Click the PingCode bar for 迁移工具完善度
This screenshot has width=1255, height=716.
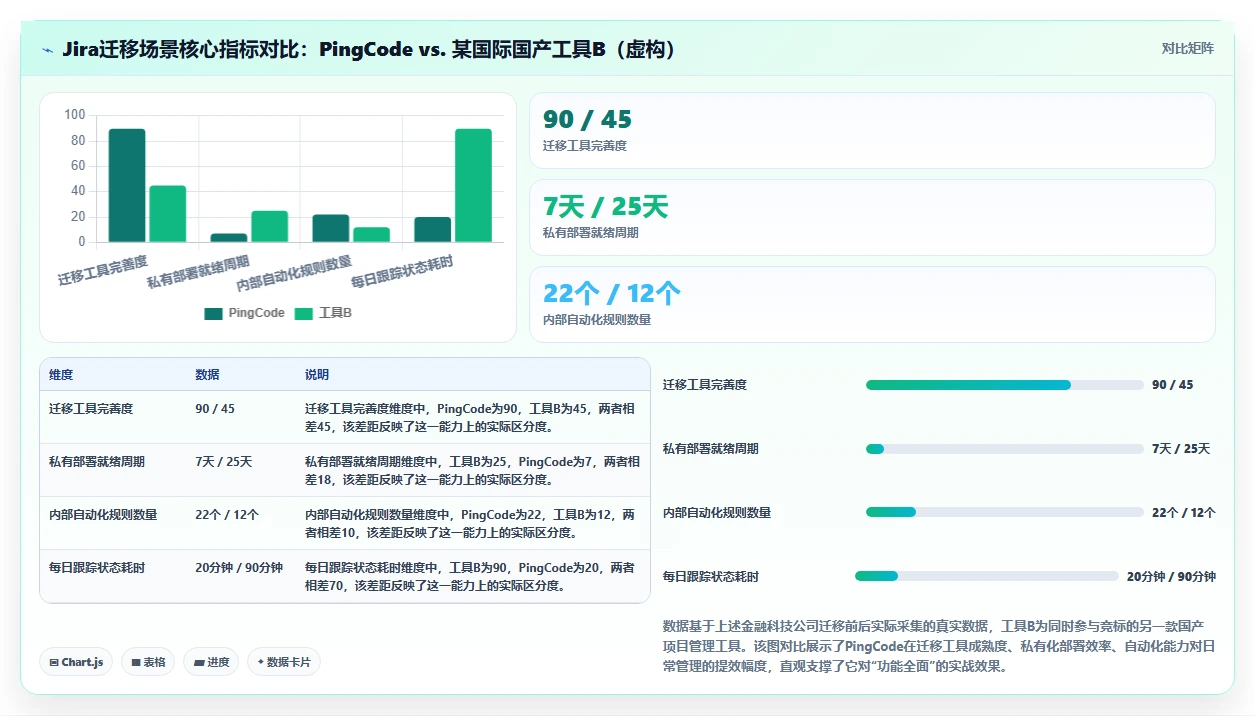[127, 185]
